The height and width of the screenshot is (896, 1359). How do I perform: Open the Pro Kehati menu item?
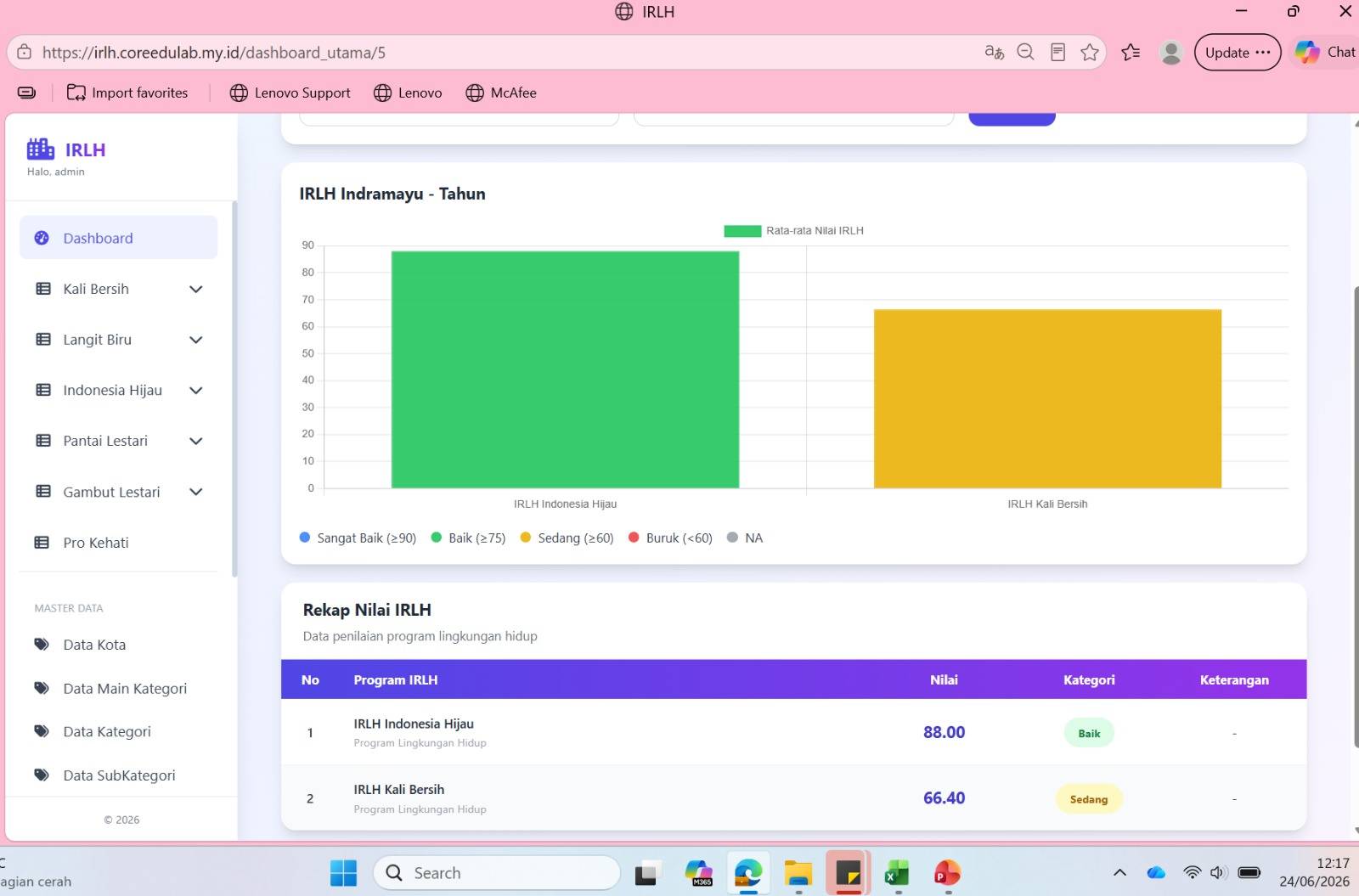click(x=118, y=543)
